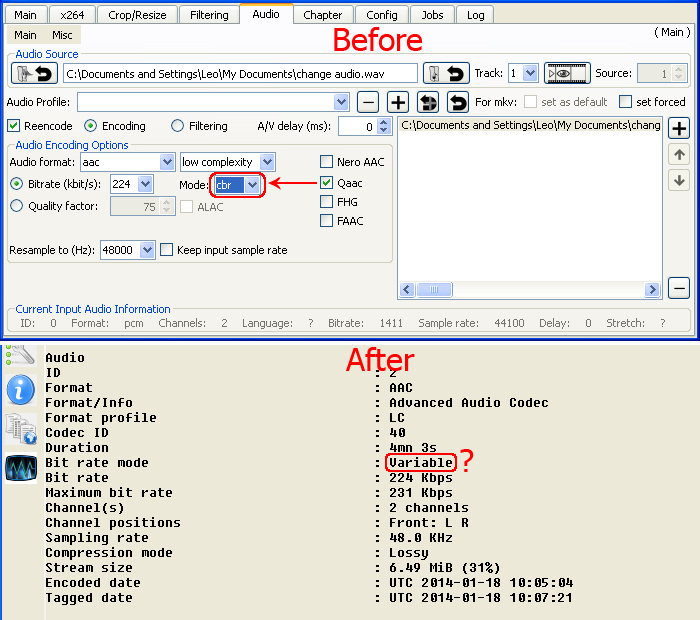
Task: Open the top-level Main tab
Action: tap(25, 15)
